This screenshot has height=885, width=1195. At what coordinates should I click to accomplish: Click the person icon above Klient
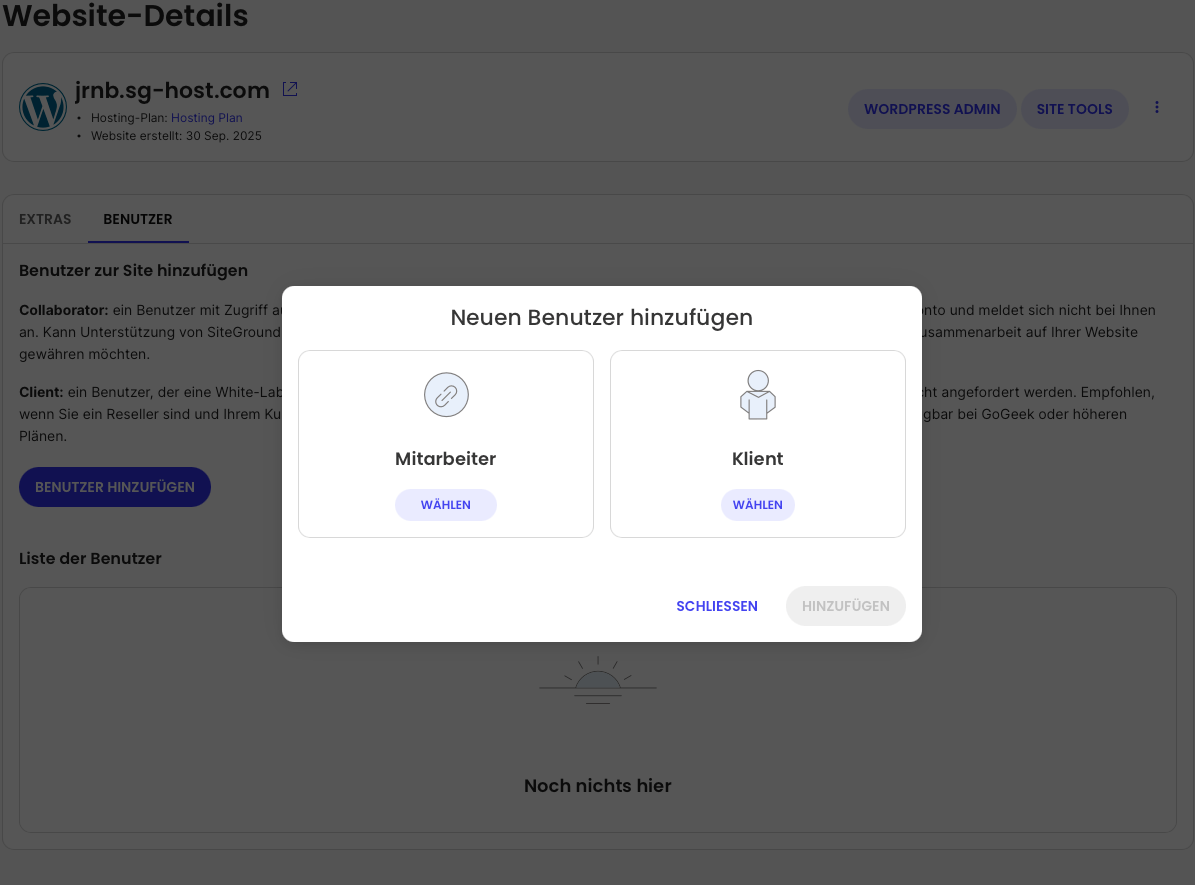(758, 395)
